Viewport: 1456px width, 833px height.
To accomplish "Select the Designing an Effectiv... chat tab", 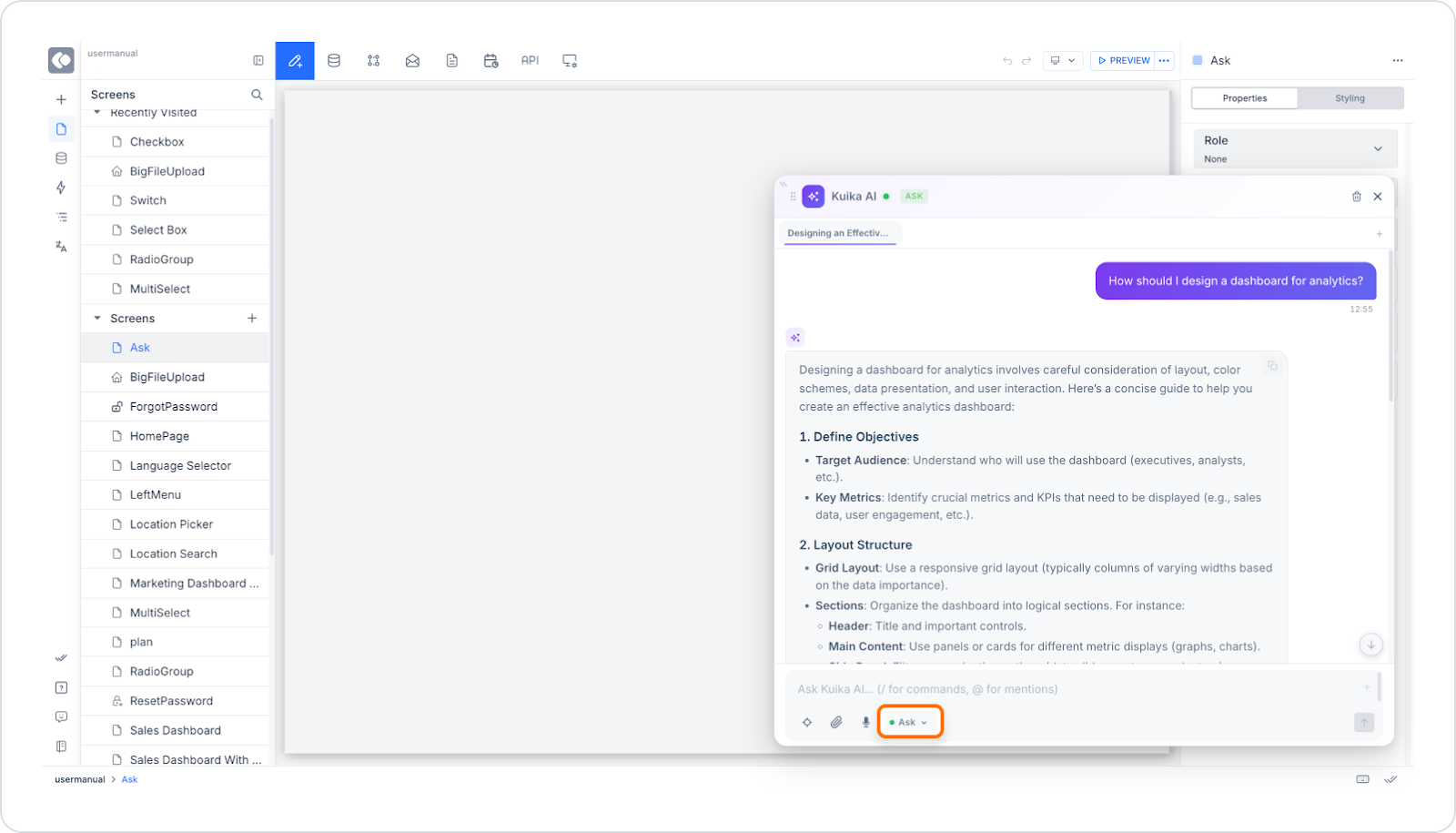I will click(x=838, y=233).
